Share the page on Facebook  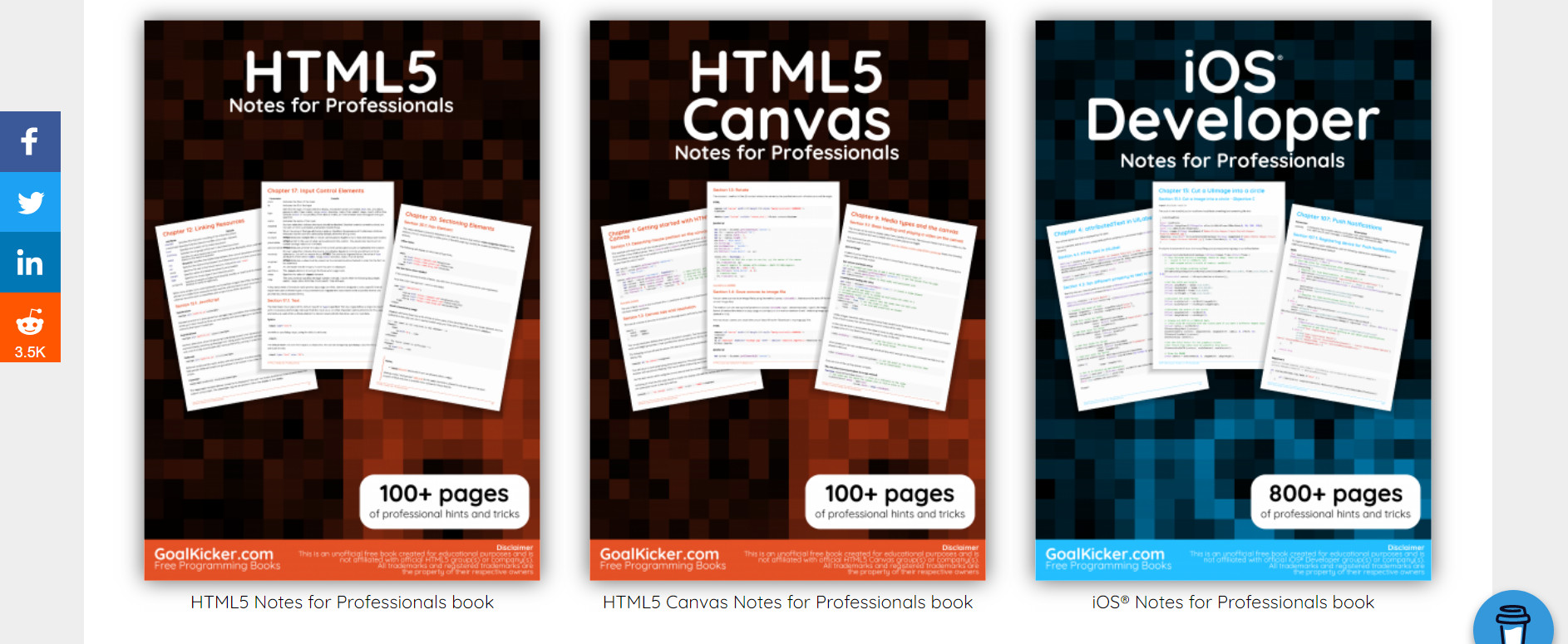(30, 141)
